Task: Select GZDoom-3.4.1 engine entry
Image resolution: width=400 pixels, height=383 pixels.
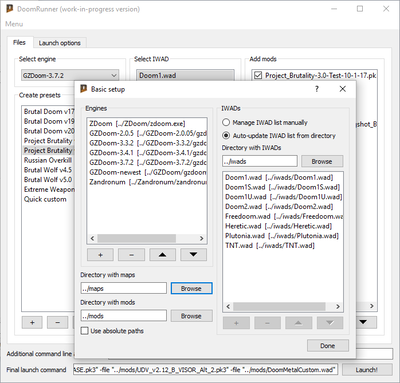Action: coord(147,153)
